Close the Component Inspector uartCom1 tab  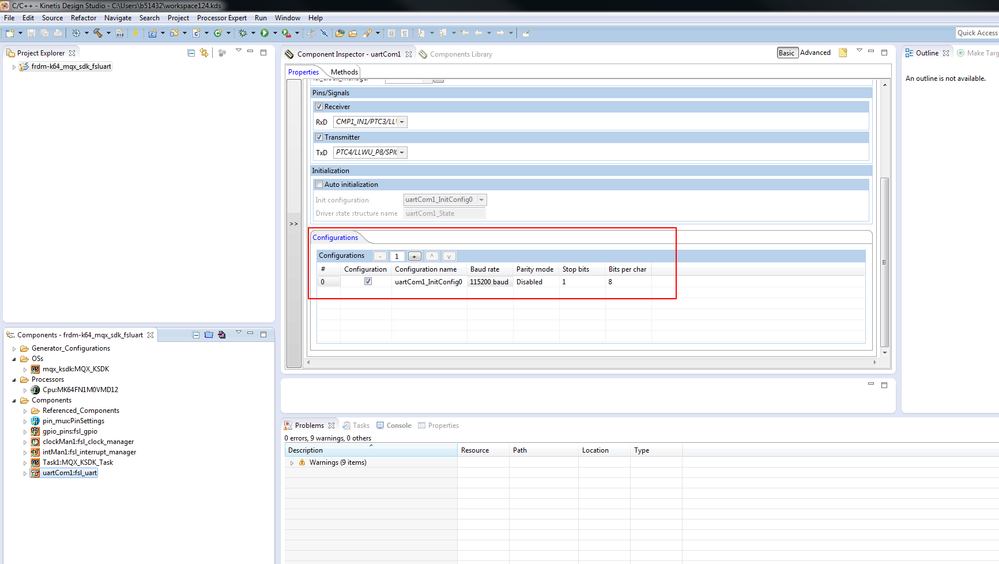point(408,54)
